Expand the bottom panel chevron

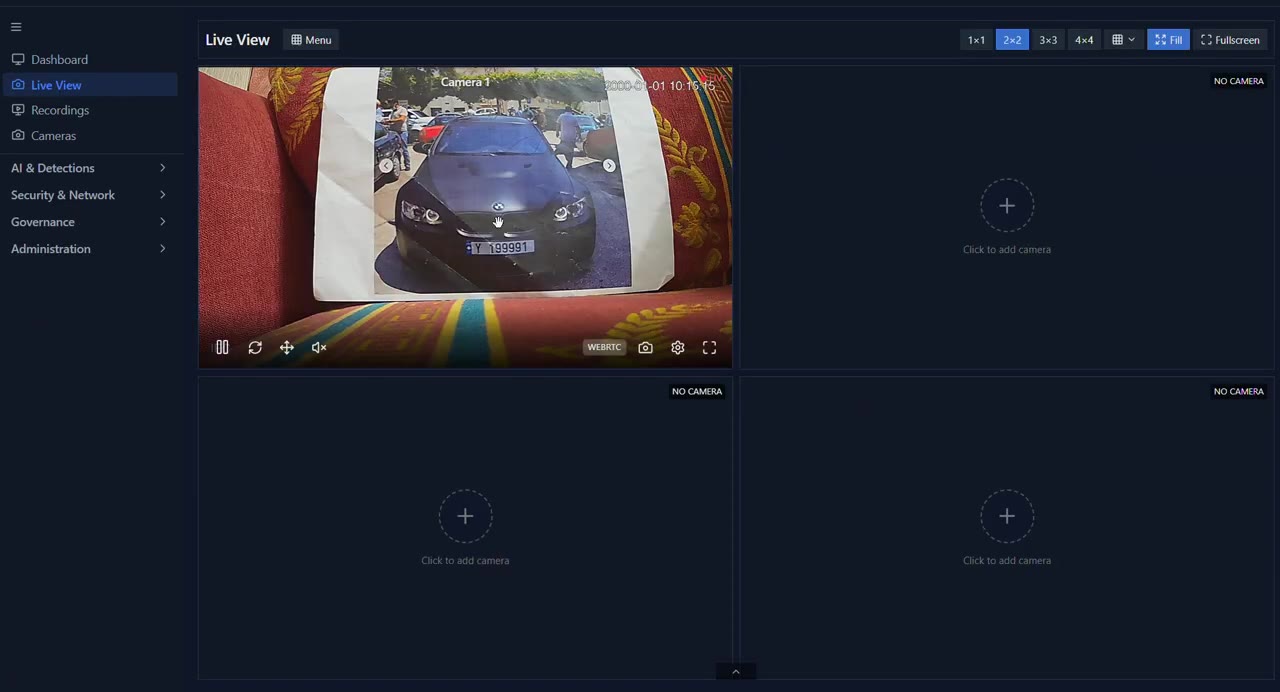point(736,672)
